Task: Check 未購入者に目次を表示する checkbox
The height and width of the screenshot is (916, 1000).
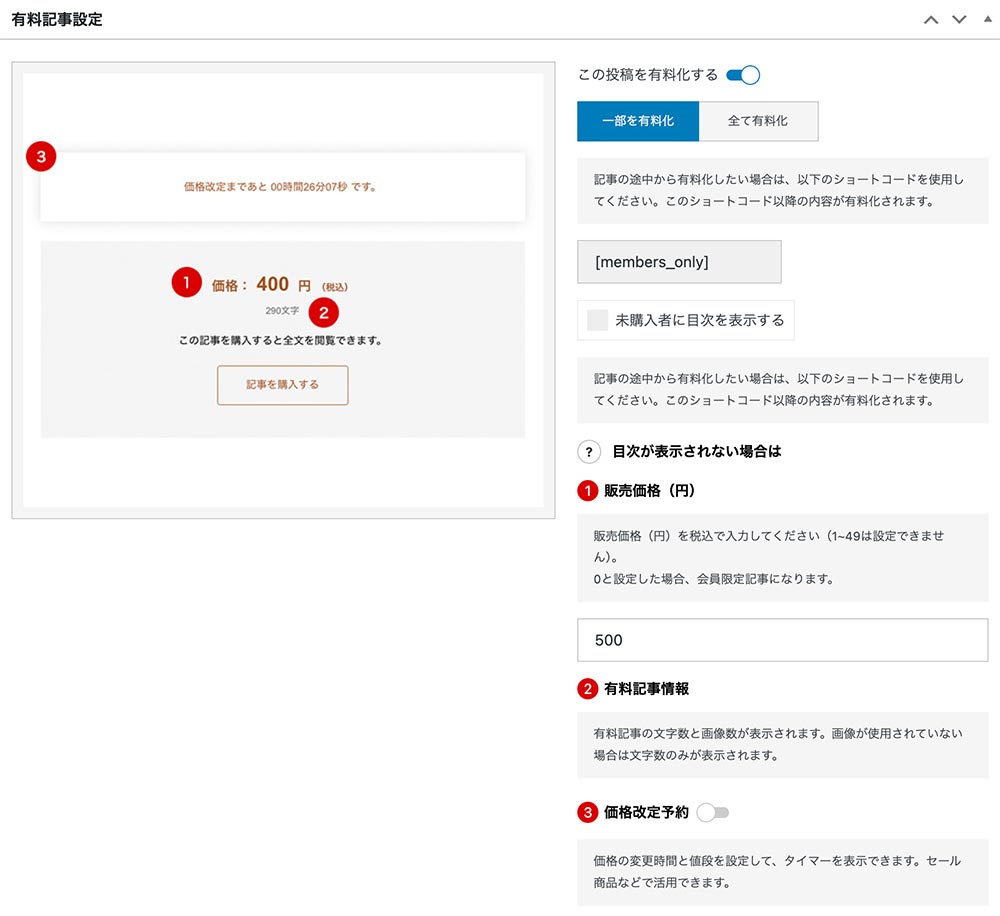Action: (x=598, y=320)
